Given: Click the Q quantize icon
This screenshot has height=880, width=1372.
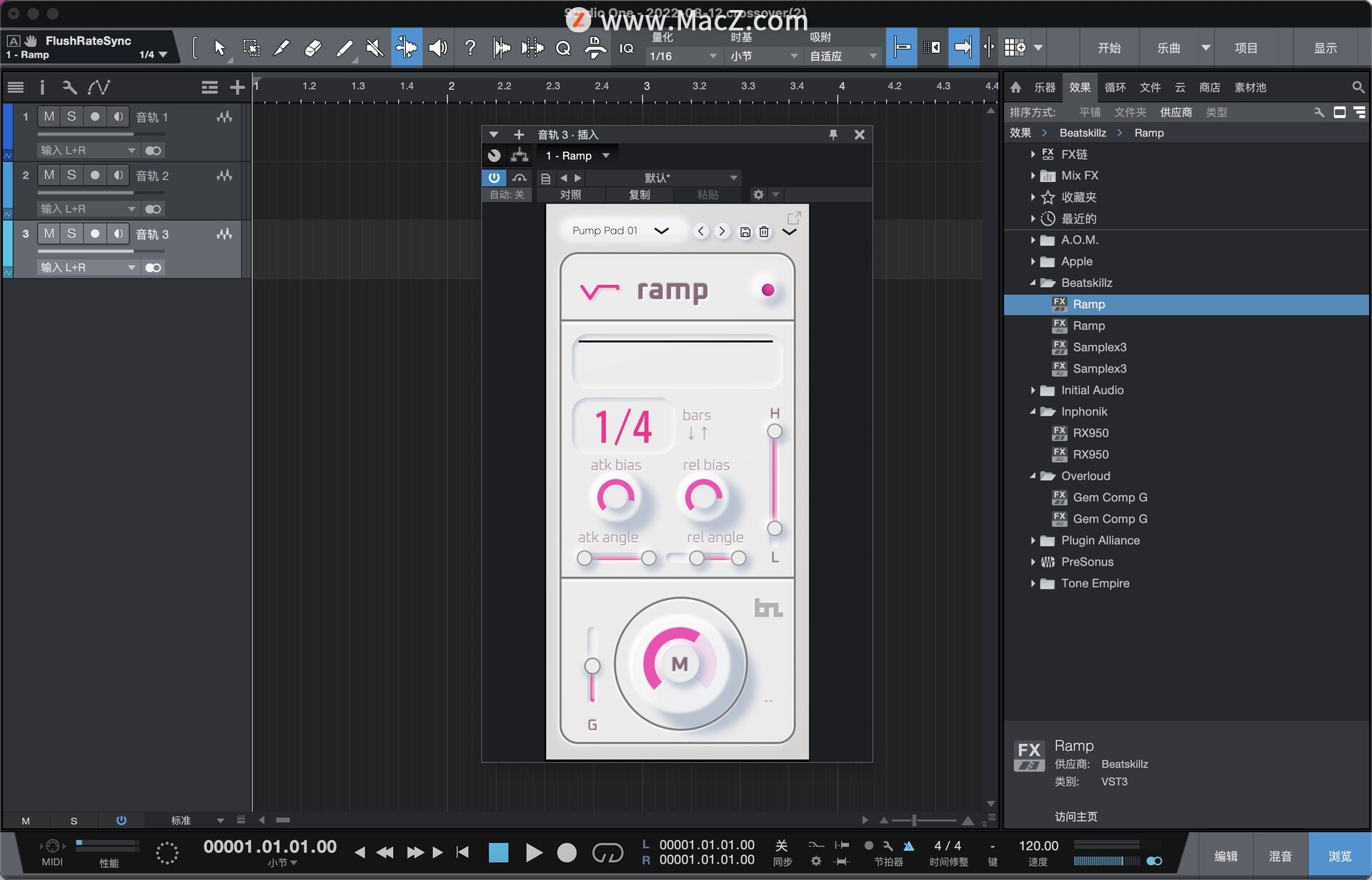Looking at the screenshot, I should pyautogui.click(x=563, y=48).
